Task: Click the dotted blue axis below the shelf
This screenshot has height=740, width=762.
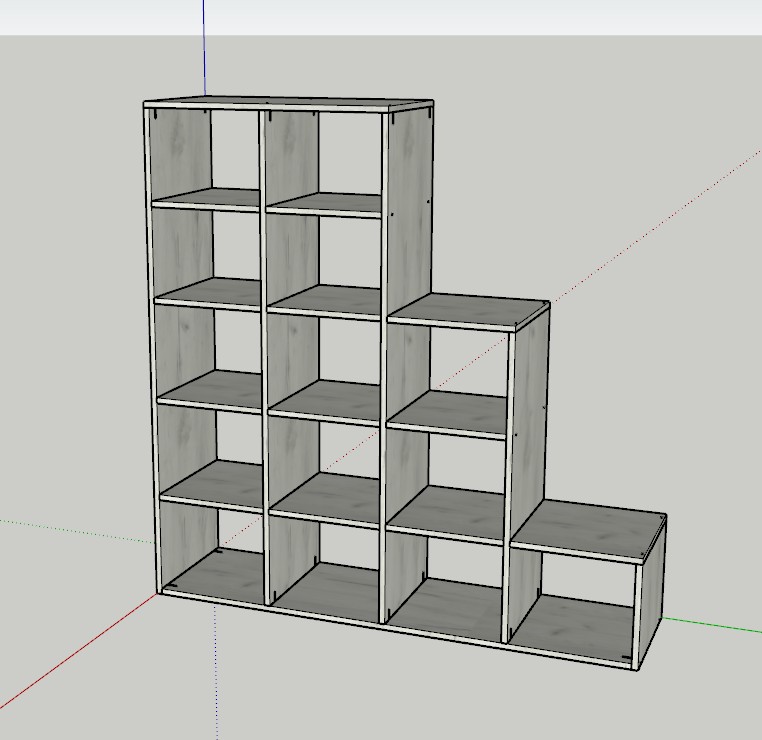Action: pos(217,680)
